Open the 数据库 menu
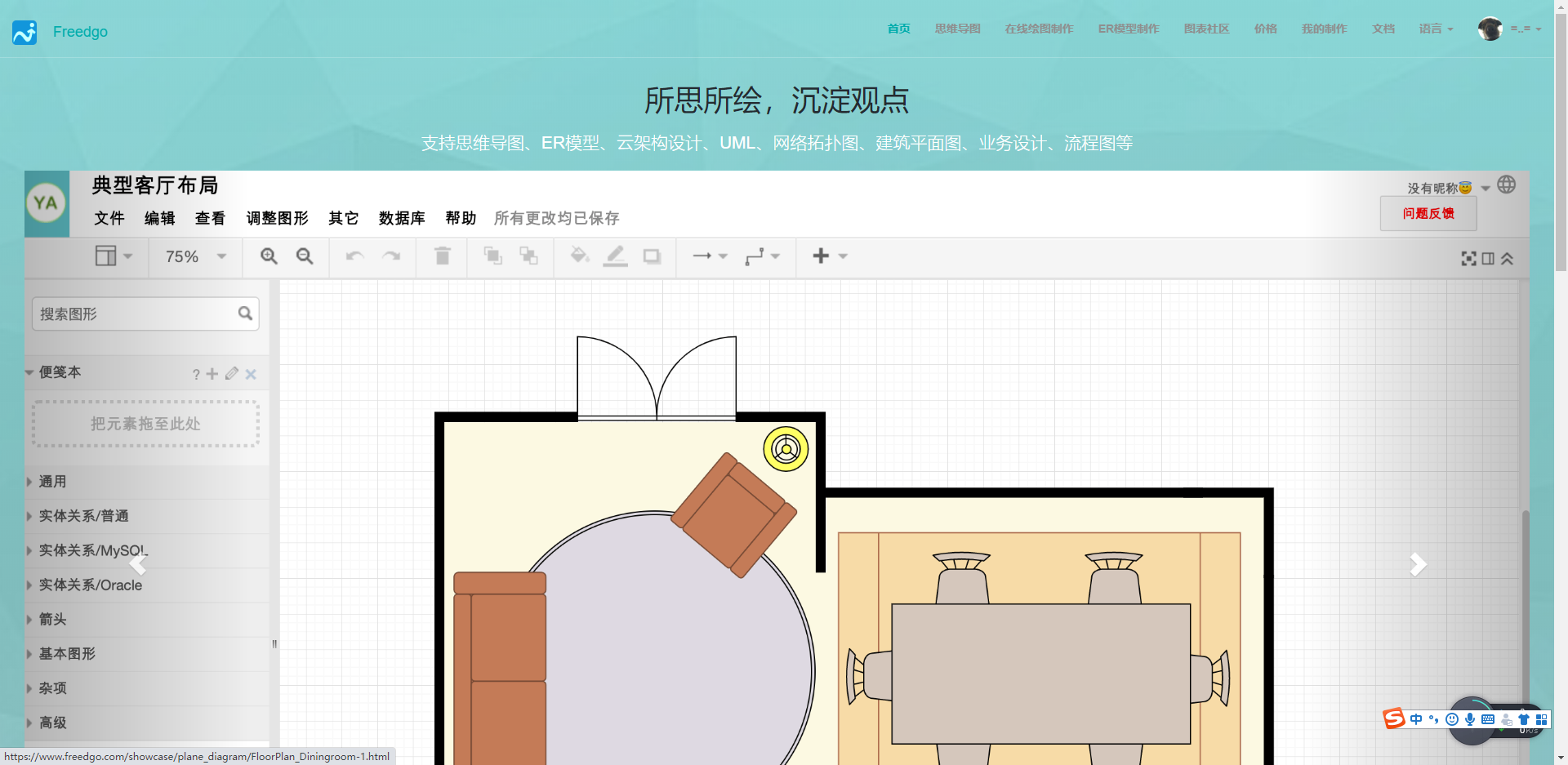The height and width of the screenshot is (765, 1568). [403, 218]
